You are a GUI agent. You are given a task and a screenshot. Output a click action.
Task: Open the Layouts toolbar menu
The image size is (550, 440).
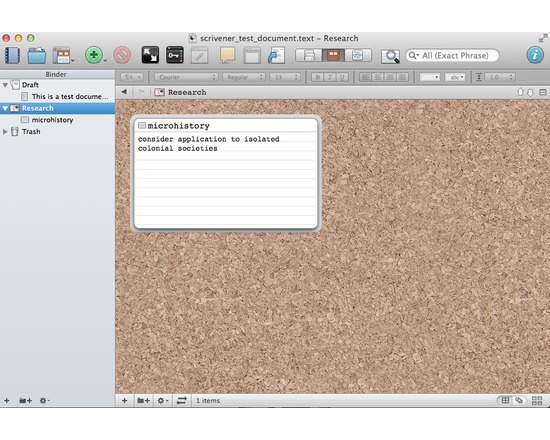point(62,55)
